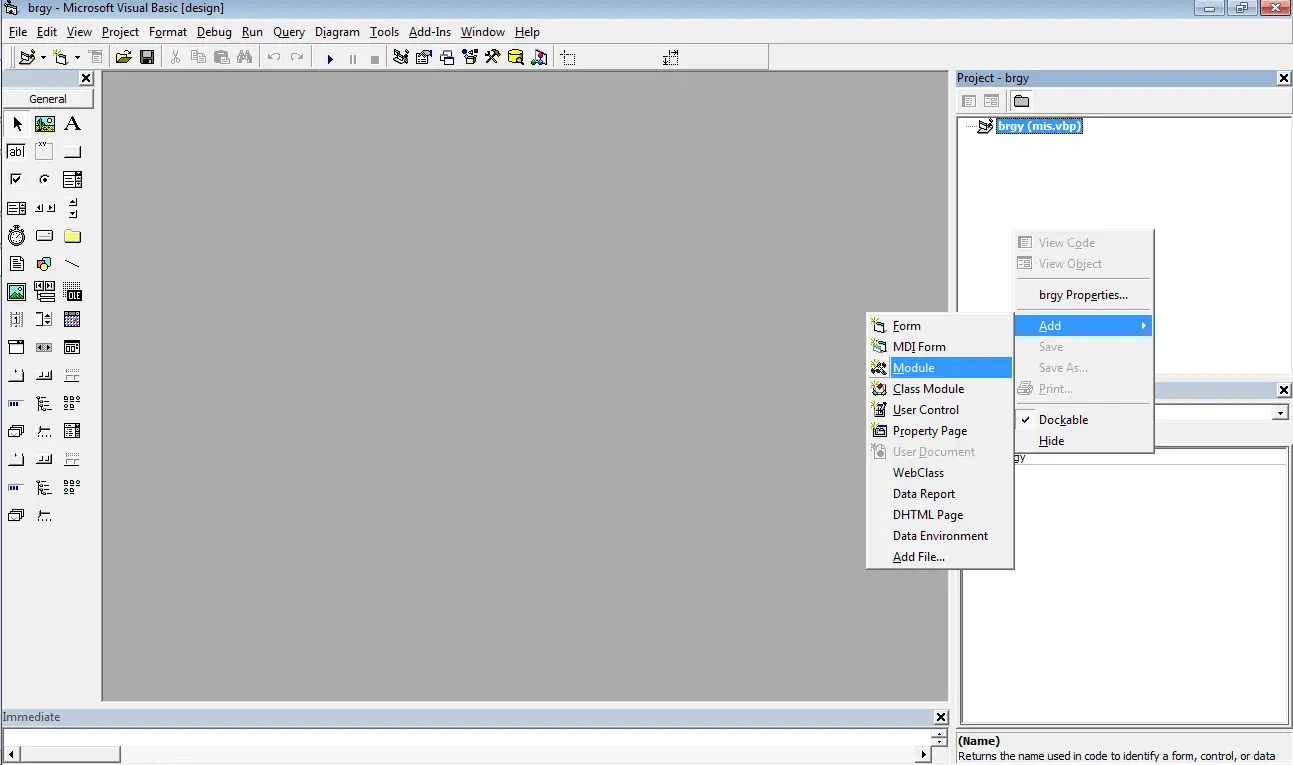This screenshot has width=1293, height=765.
Task: Click the Immediate window scroll right arrow
Action: click(923, 754)
